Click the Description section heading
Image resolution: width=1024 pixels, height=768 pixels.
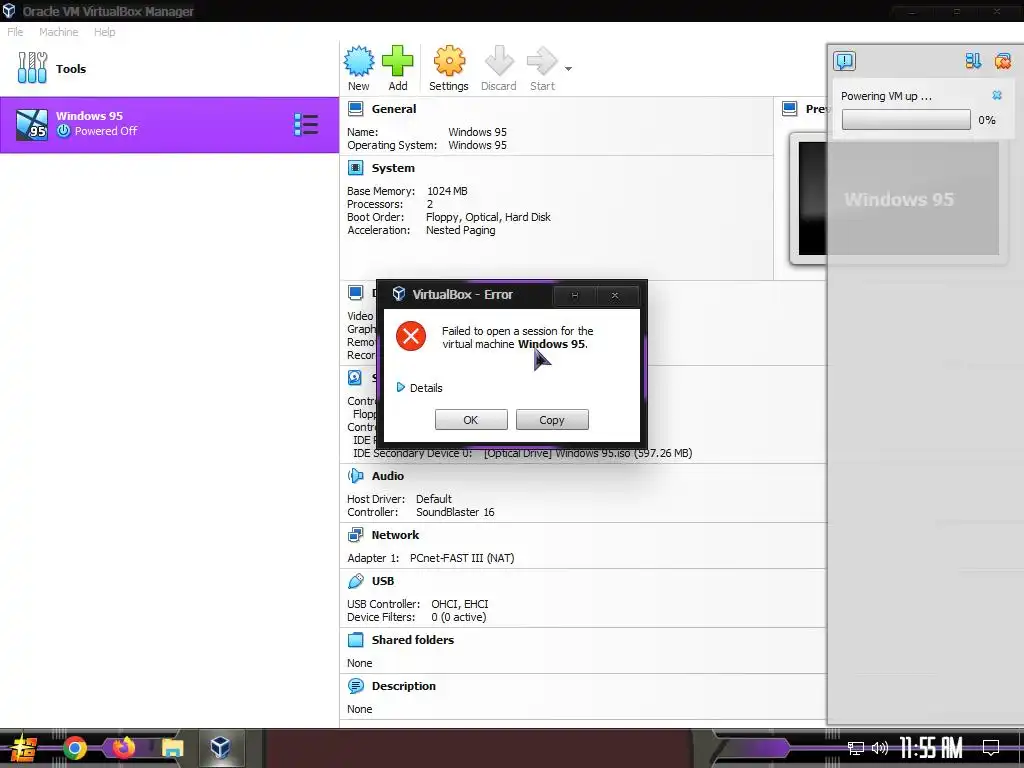click(x=404, y=686)
